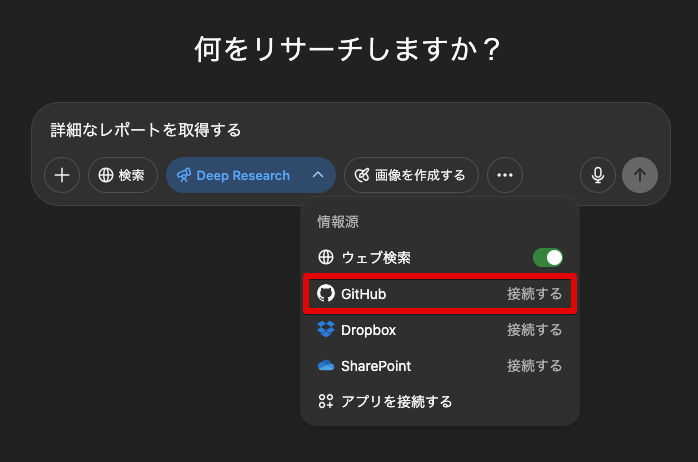Click the connect apps grid icon

click(x=326, y=401)
